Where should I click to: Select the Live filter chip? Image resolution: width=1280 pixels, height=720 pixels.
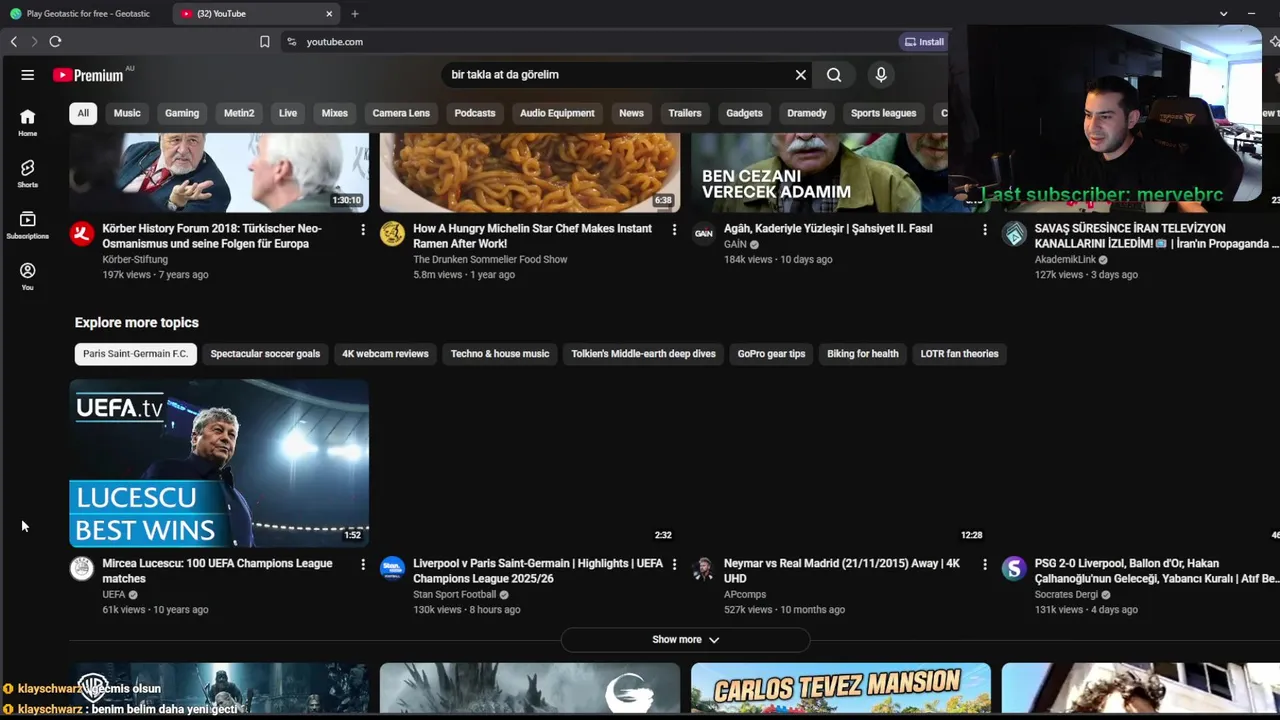288,113
